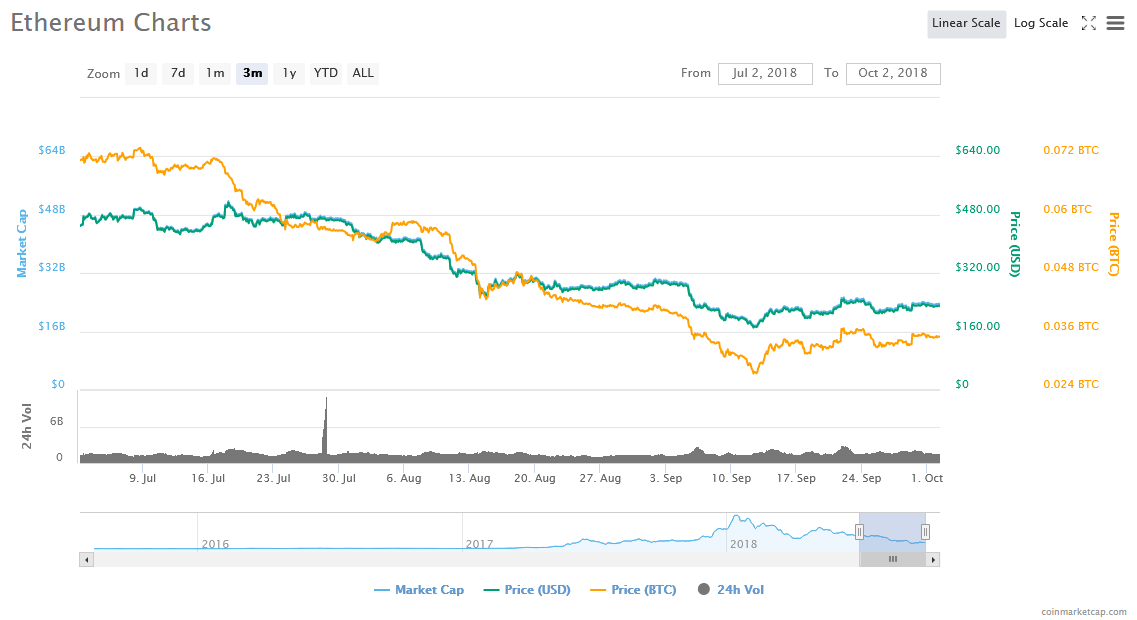Image resolution: width=1137 pixels, height=620 pixels.
Task: Click the '9. Jul' date axis label
Action: [x=143, y=478]
